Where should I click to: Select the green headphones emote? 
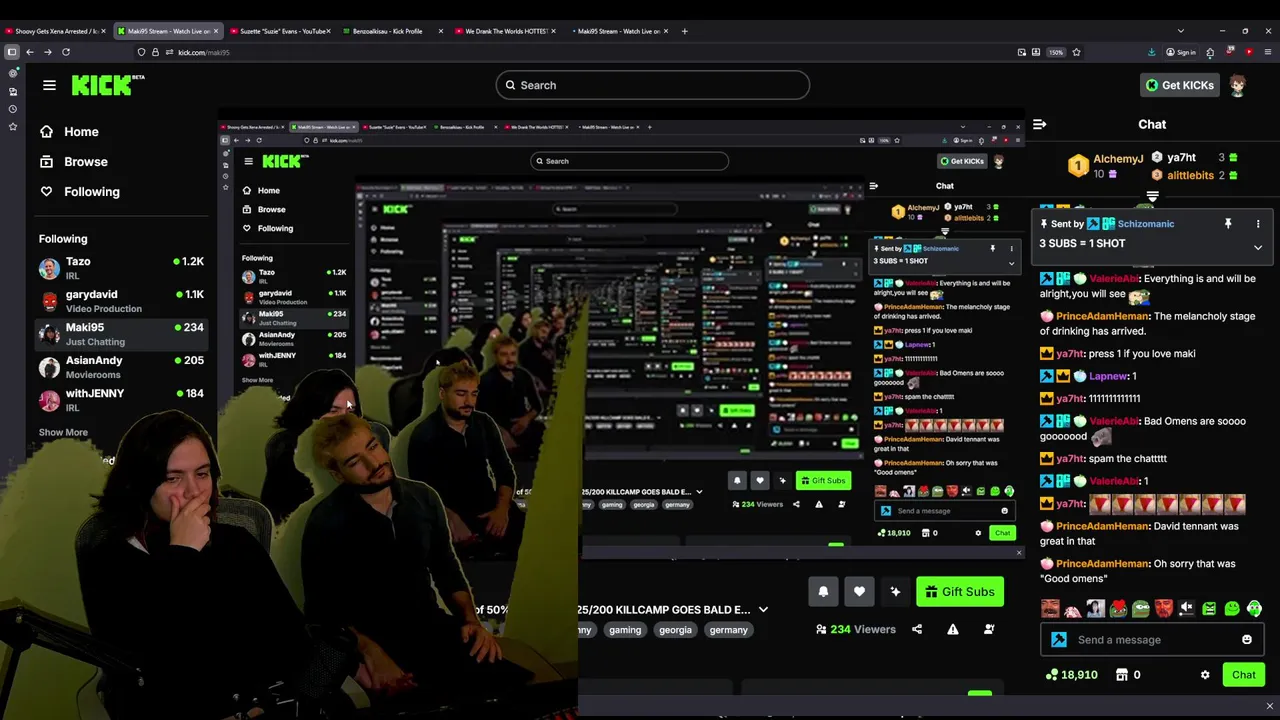point(1254,608)
